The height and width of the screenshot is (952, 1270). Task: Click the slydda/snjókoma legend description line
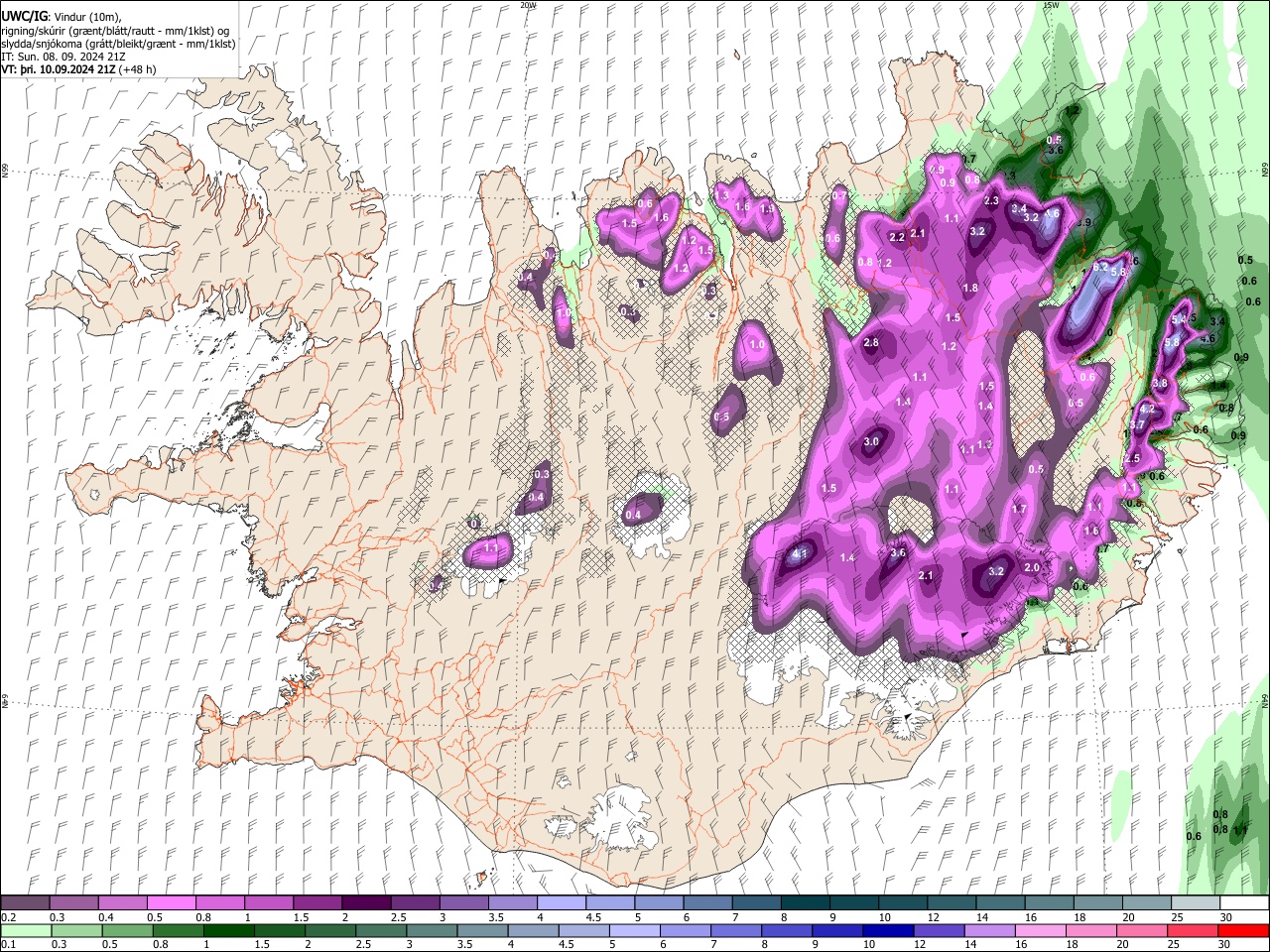[118, 44]
